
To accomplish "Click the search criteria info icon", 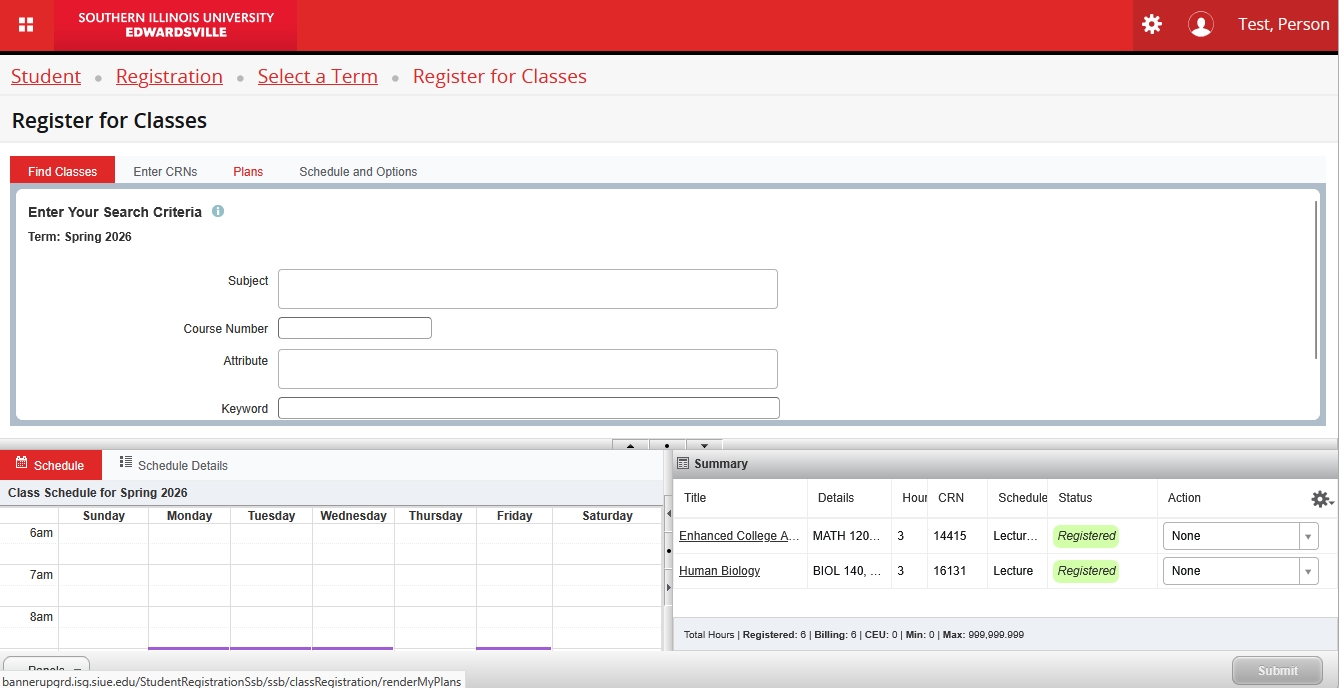I will pyautogui.click(x=218, y=212).
